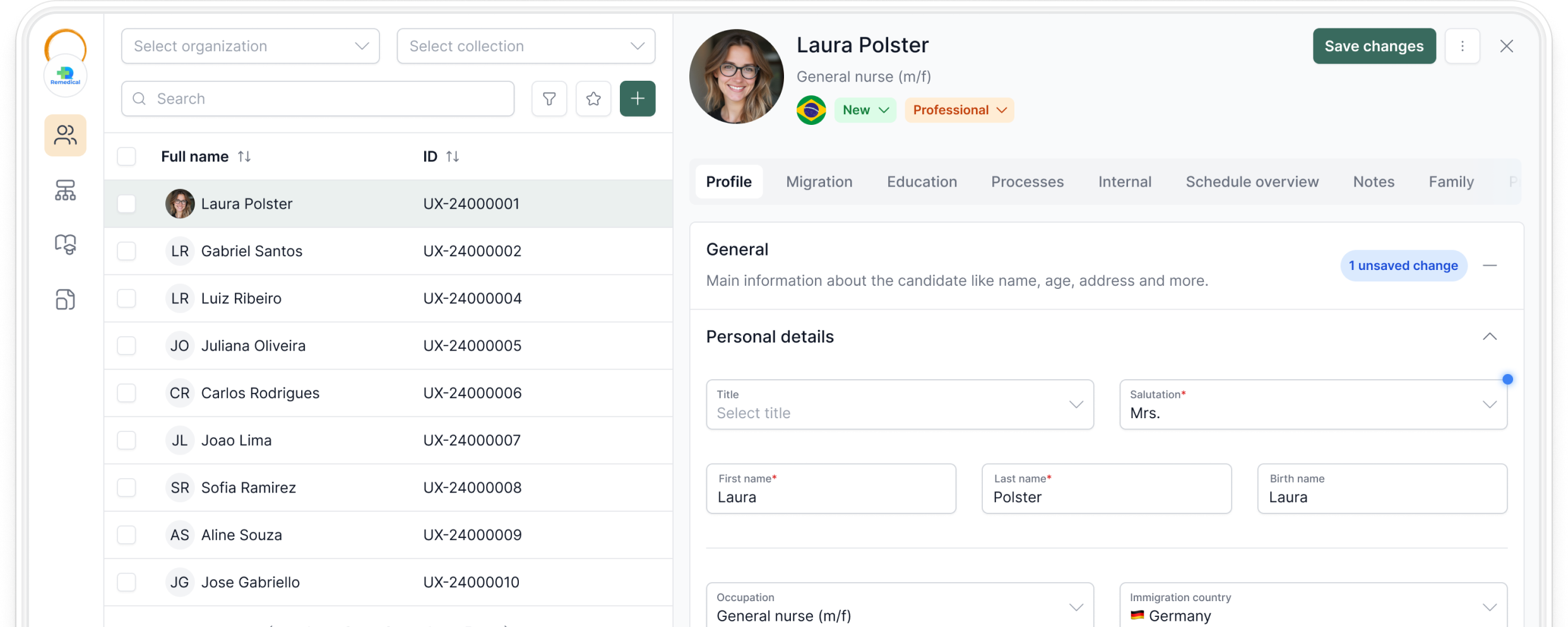Viewport: 1568px width, 627px height.
Task: Click Laura Polster's row avatar photo
Action: (180, 204)
